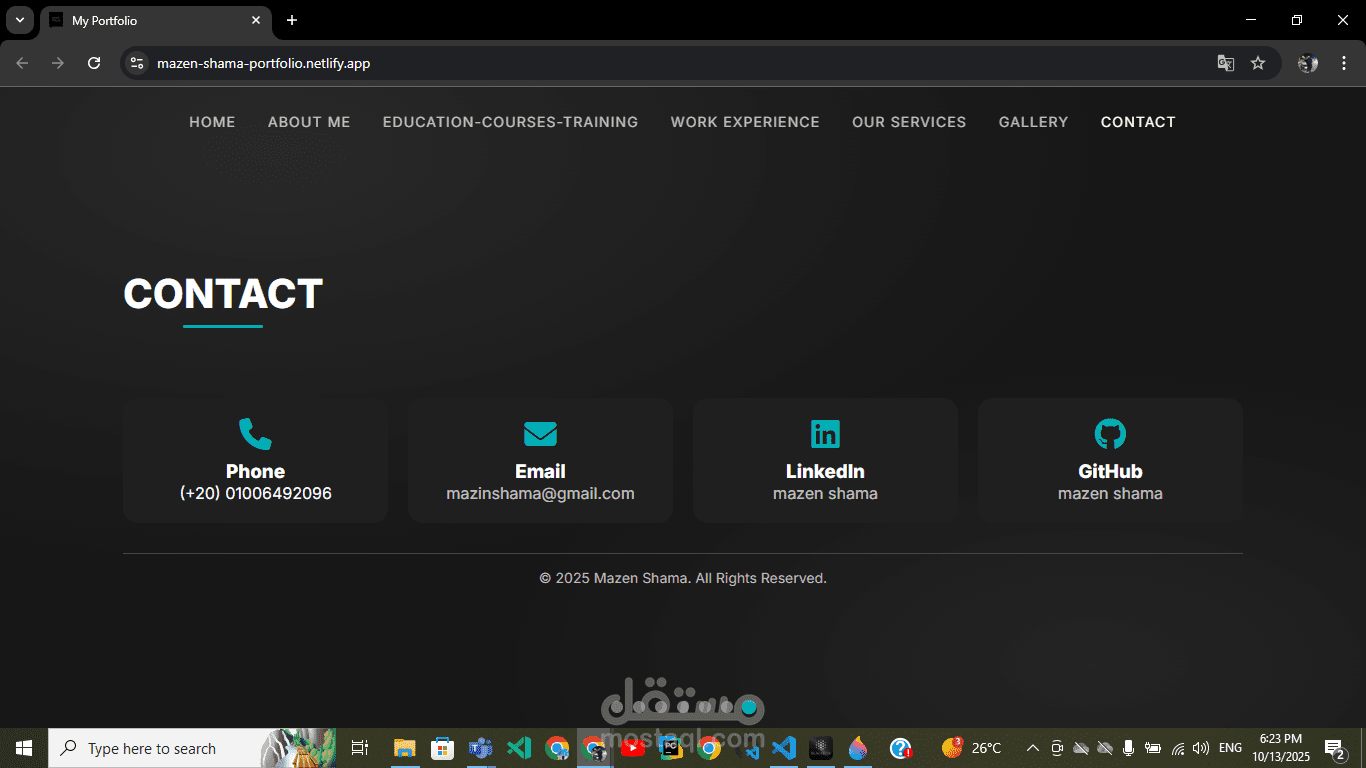Click the taskbar search box
This screenshot has width=1366, height=768.
tap(192, 748)
